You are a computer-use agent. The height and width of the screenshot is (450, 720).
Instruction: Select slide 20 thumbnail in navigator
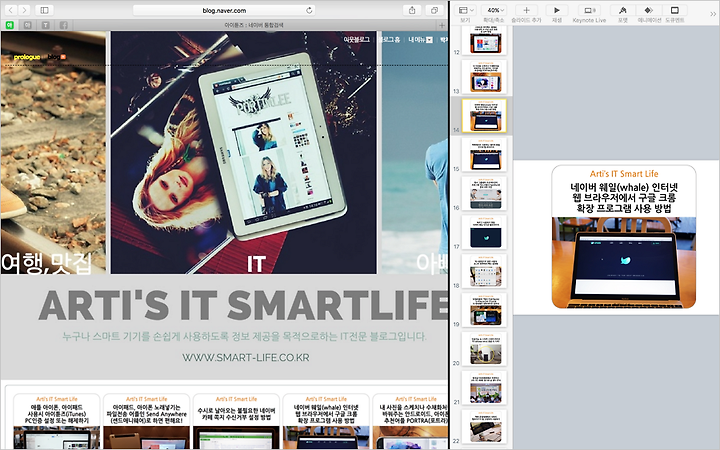pos(485,349)
